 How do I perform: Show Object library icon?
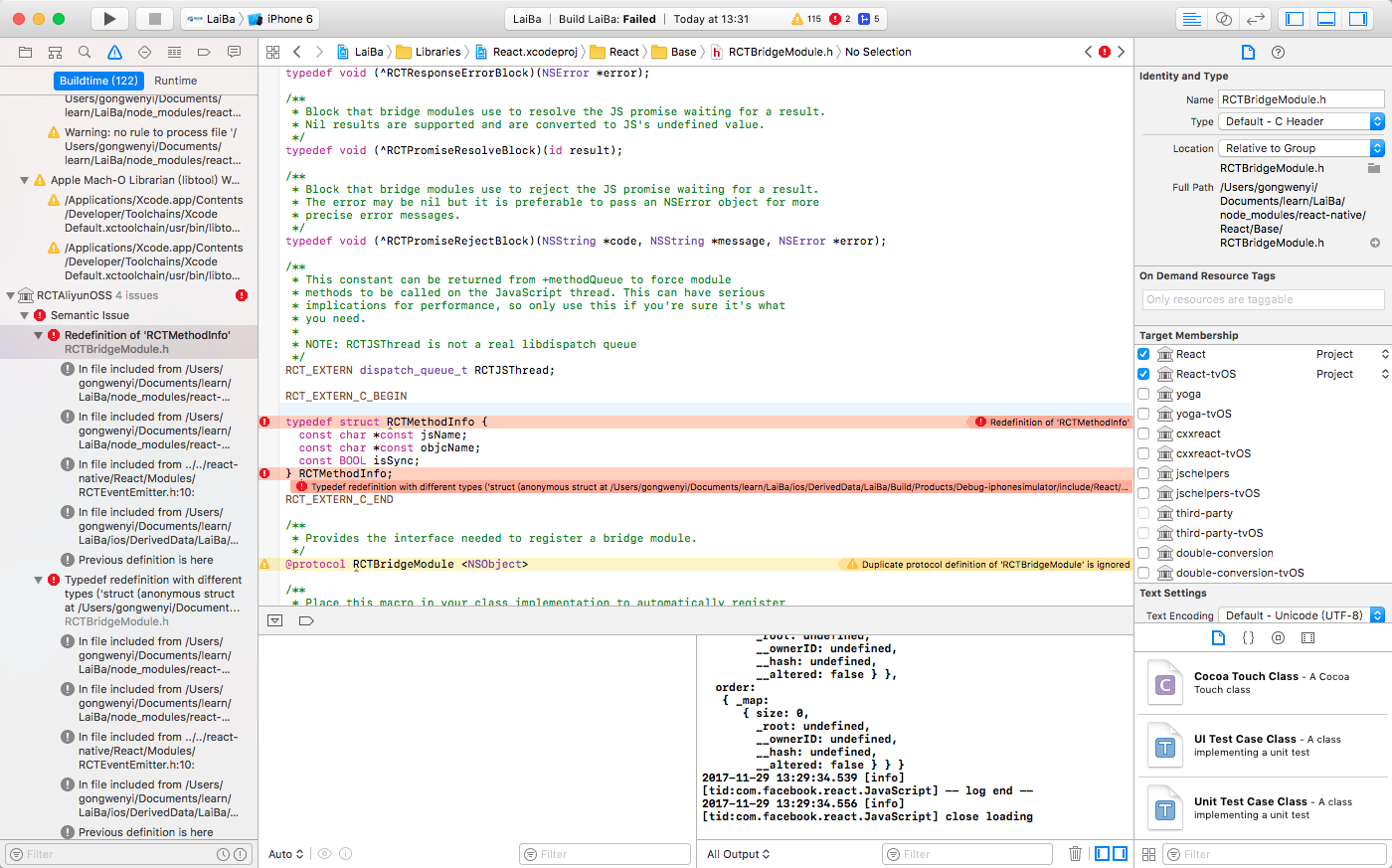[1279, 637]
